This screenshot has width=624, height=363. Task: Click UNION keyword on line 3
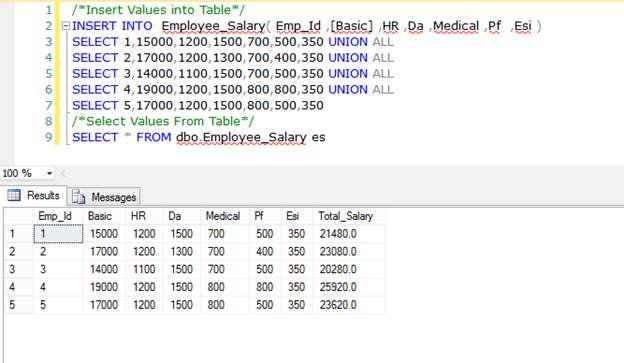click(x=348, y=42)
